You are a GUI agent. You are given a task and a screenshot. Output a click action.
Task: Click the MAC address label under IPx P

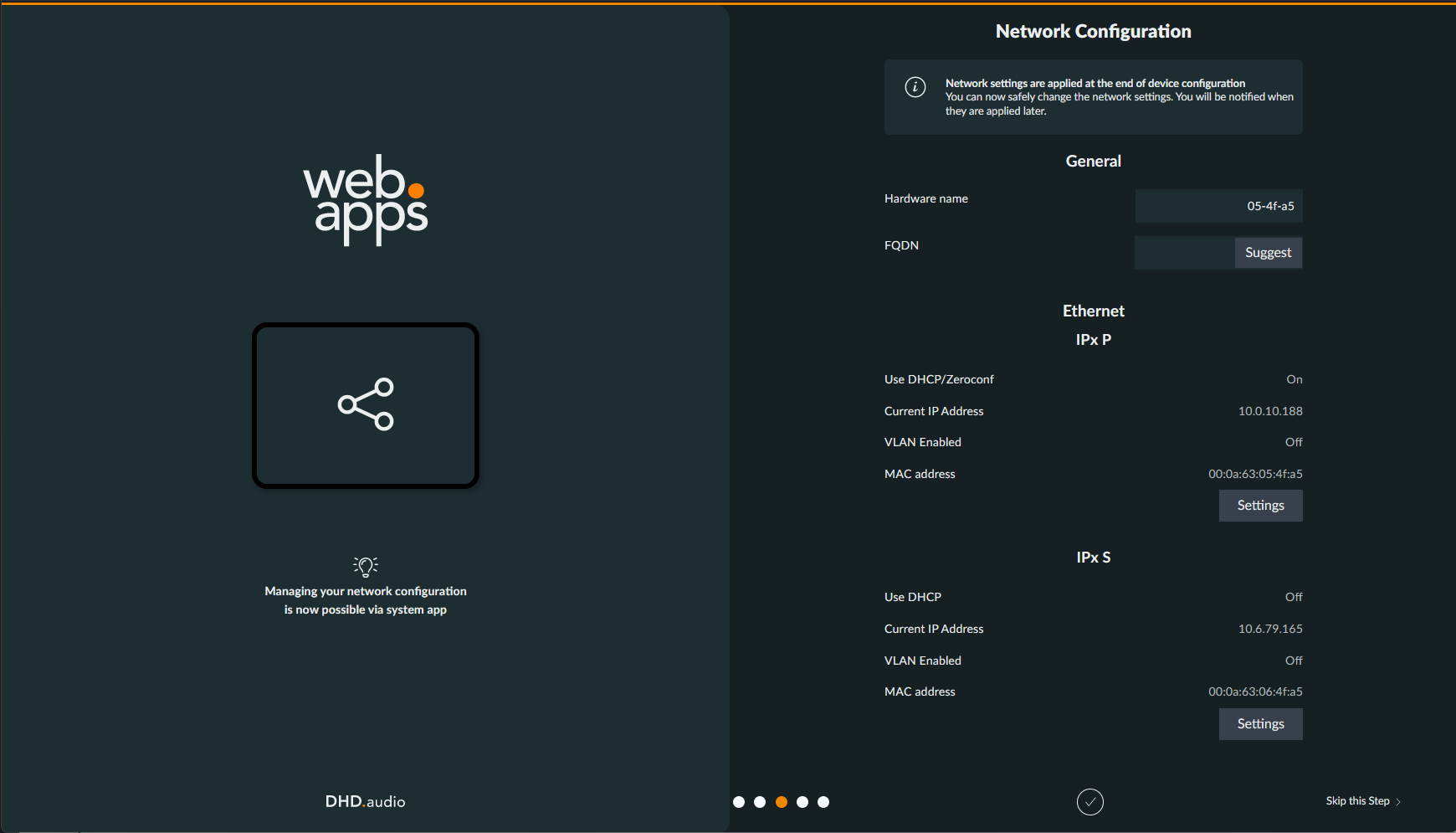[920, 474]
